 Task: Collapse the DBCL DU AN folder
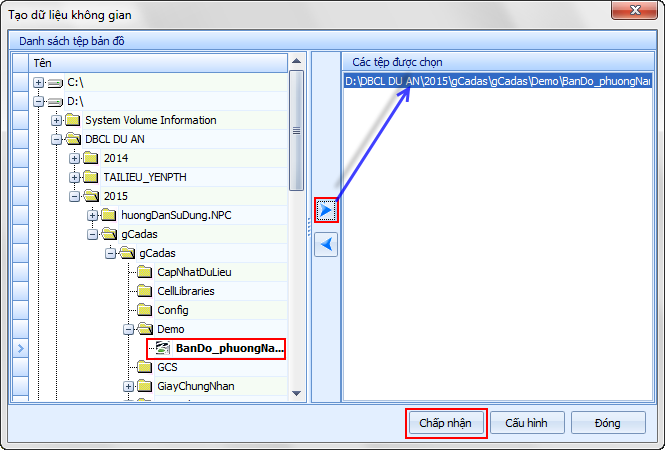click(56, 139)
